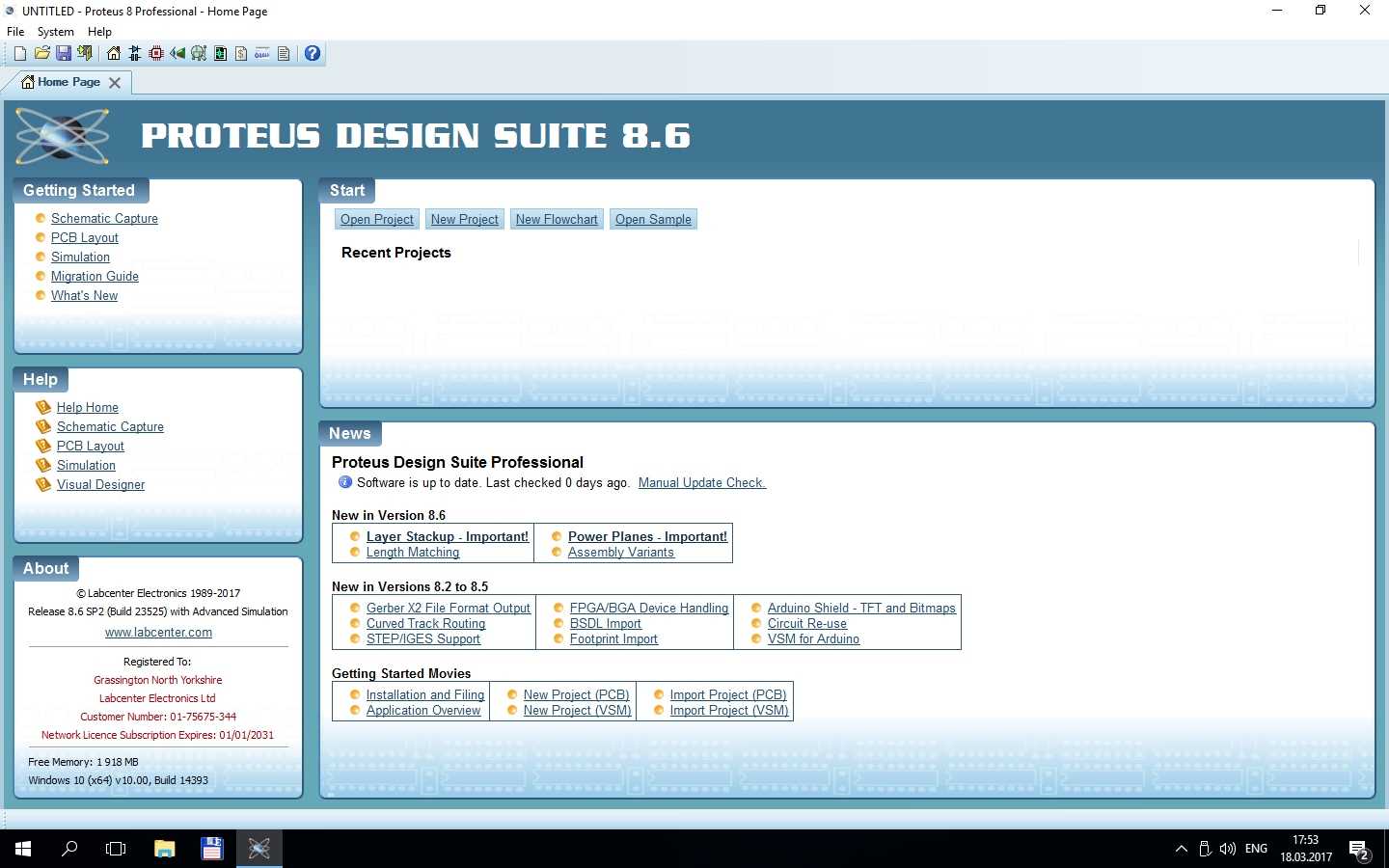
Task: Click the Close Project toolbar icon
Action: tap(85, 54)
